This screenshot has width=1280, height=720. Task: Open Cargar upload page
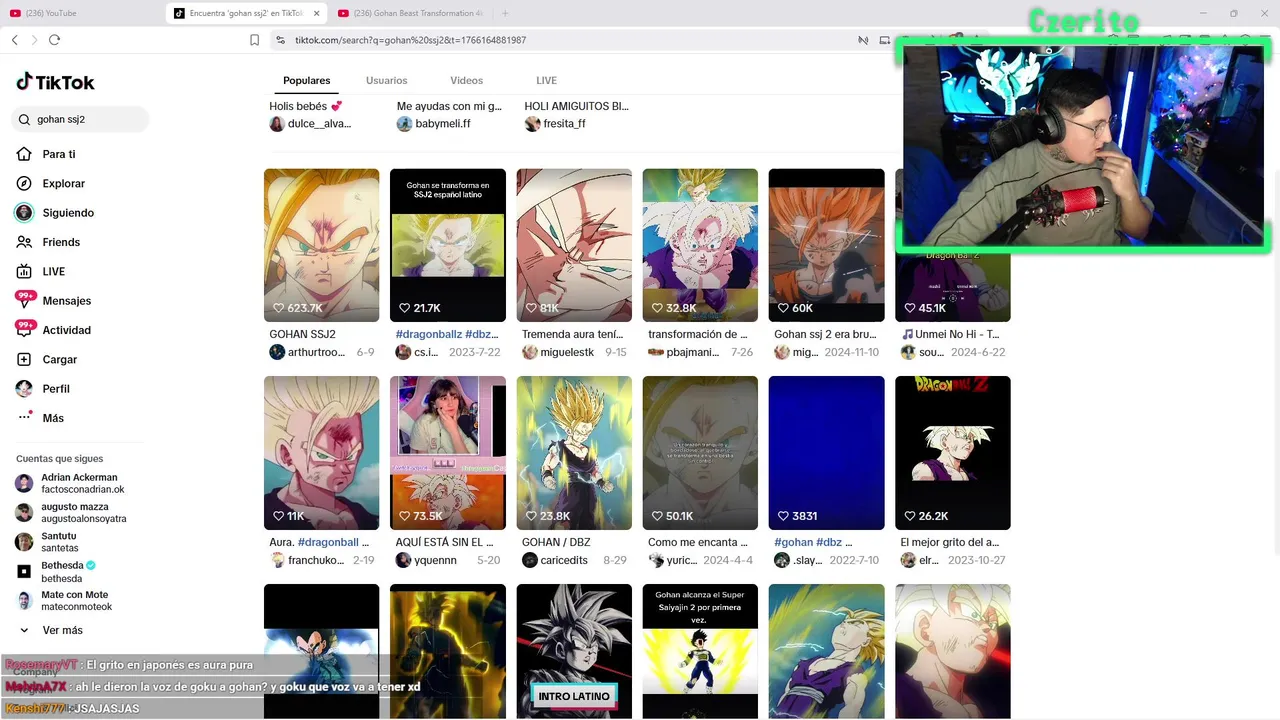click(x=59, y=359)
